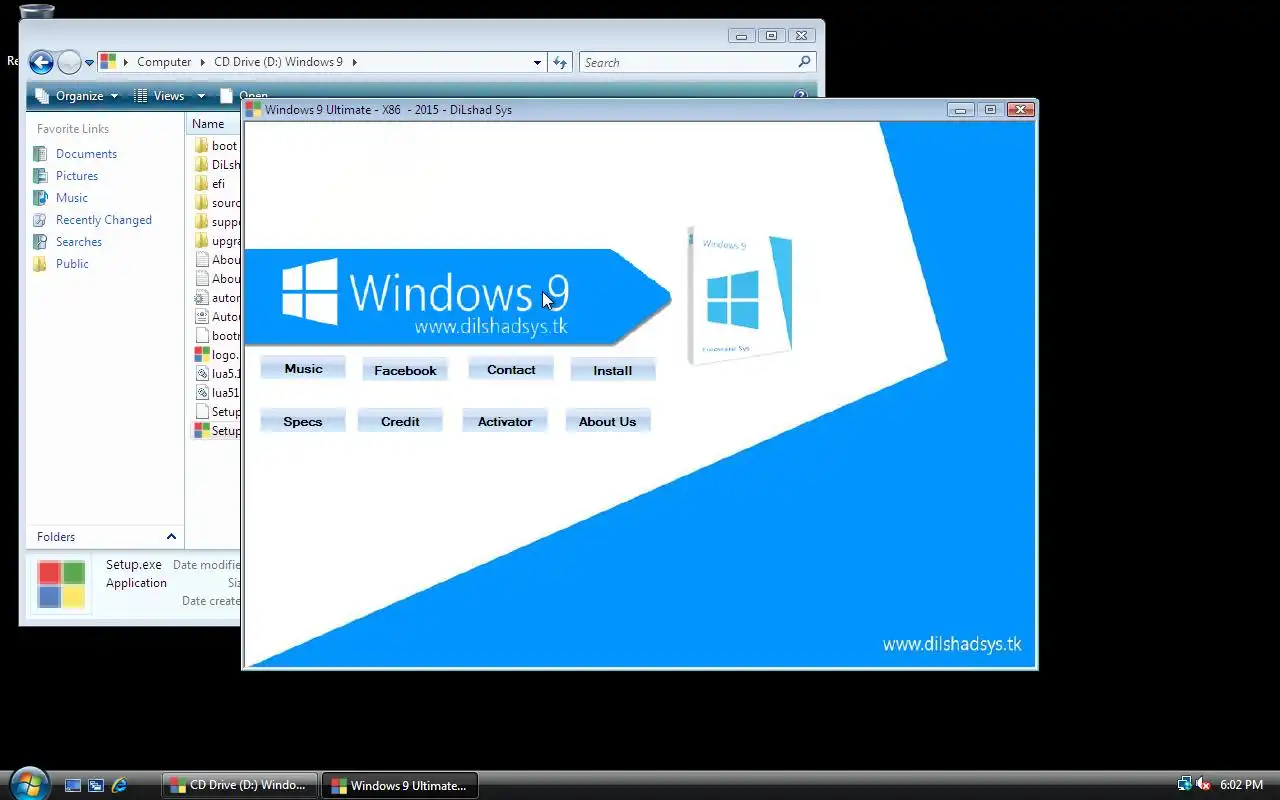Switch to the Windows 9 Ultimate taskbar button
Screen dimensions: 1280x800
400,786
